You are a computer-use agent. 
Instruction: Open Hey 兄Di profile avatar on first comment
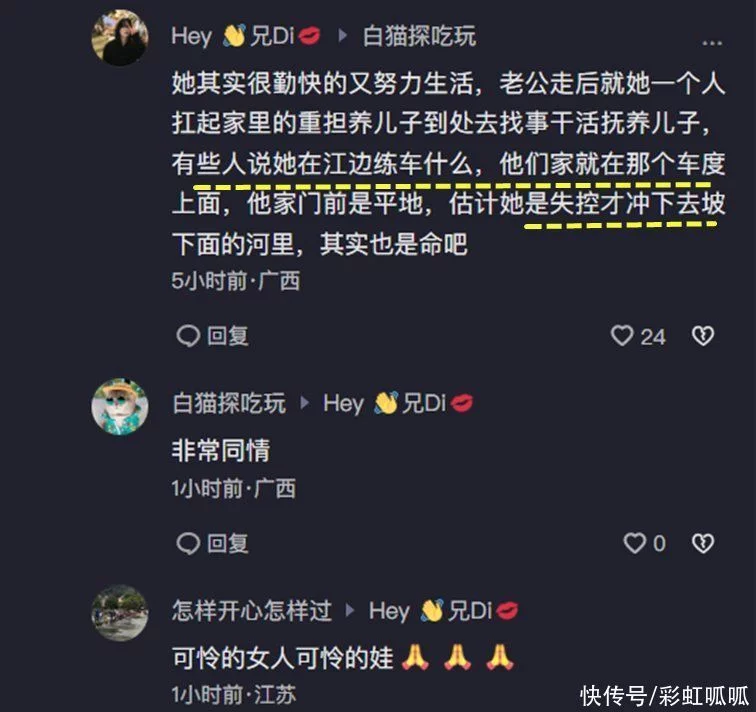point(120,38)
